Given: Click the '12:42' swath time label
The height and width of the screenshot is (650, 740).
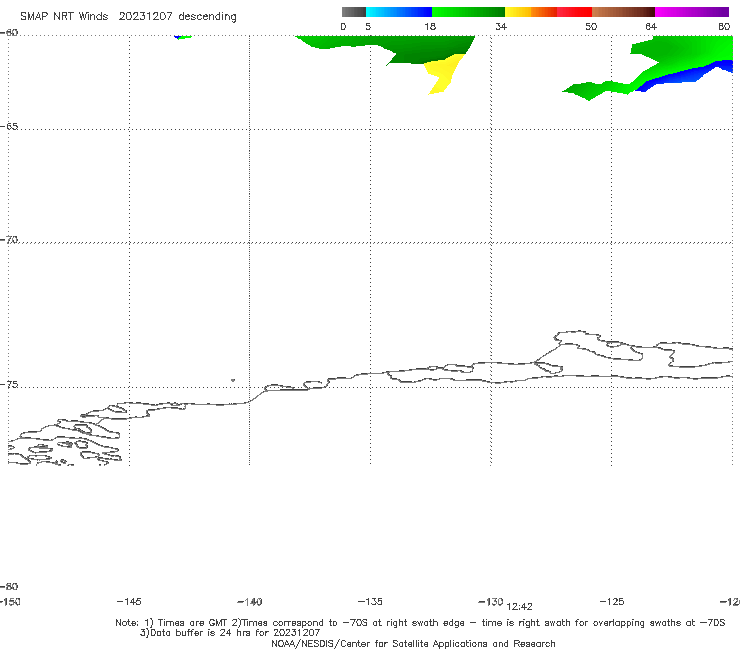Looking at the screenshot, I should click(519, 607).
